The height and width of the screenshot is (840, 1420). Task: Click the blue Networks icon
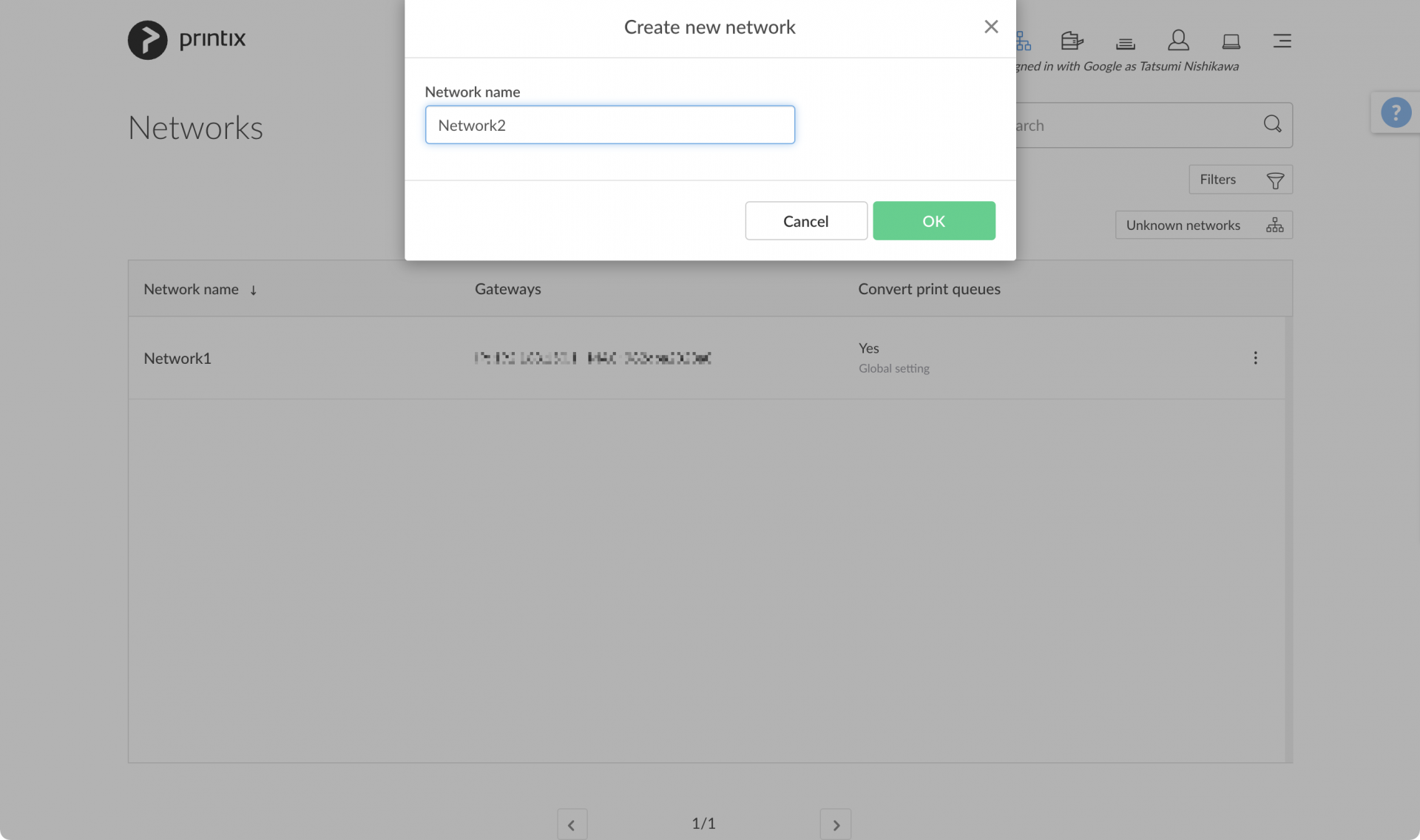coord(1022,41)
